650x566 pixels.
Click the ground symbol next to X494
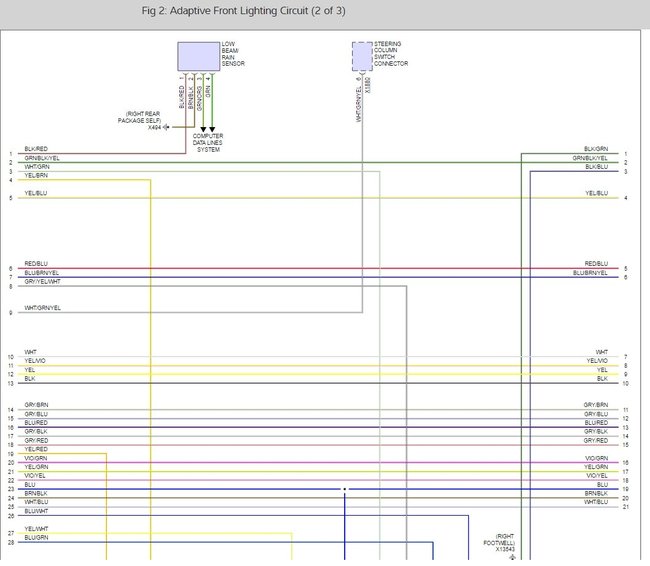tap(167, 127)
